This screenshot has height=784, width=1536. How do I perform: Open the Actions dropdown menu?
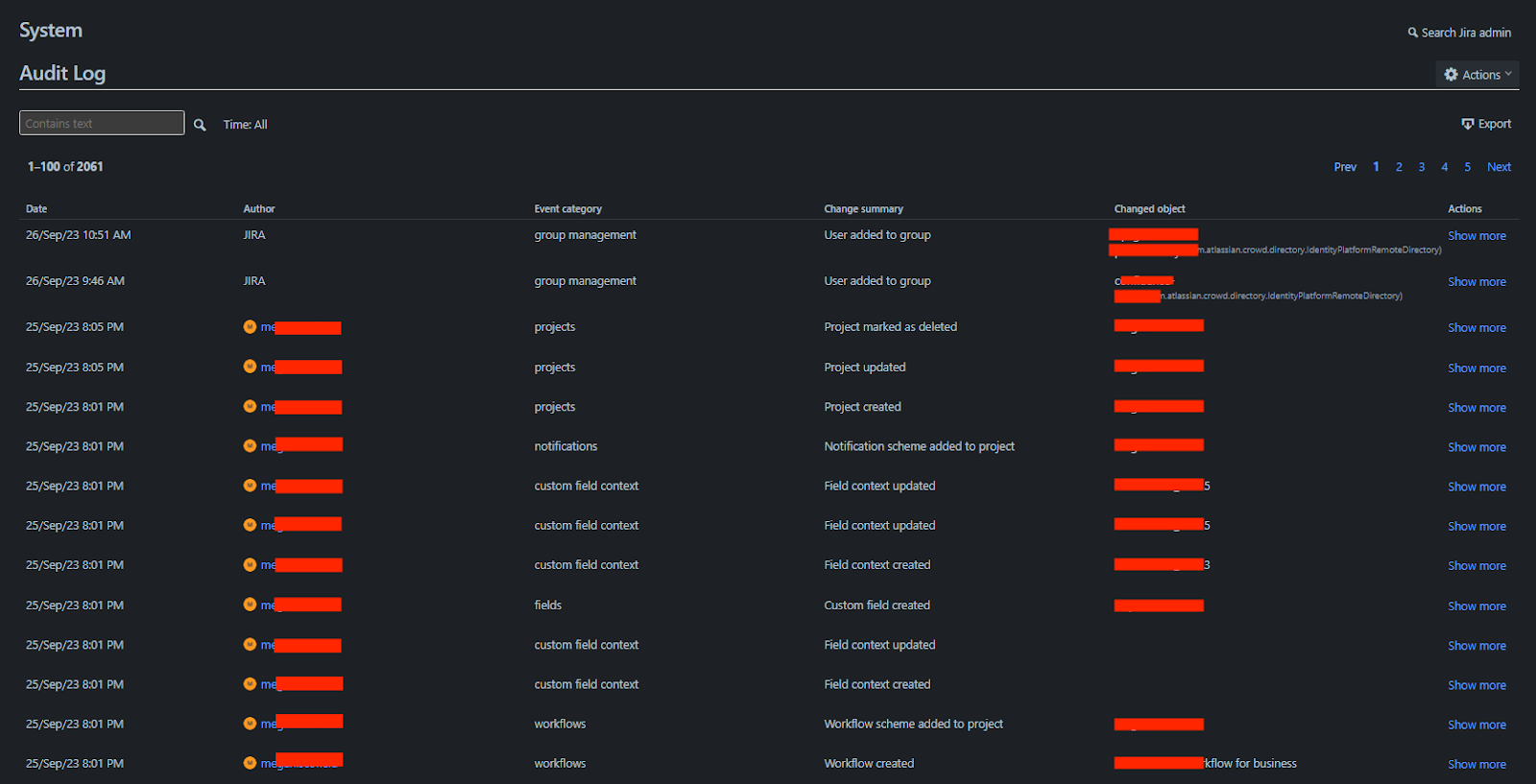(x=1477, y=75)
